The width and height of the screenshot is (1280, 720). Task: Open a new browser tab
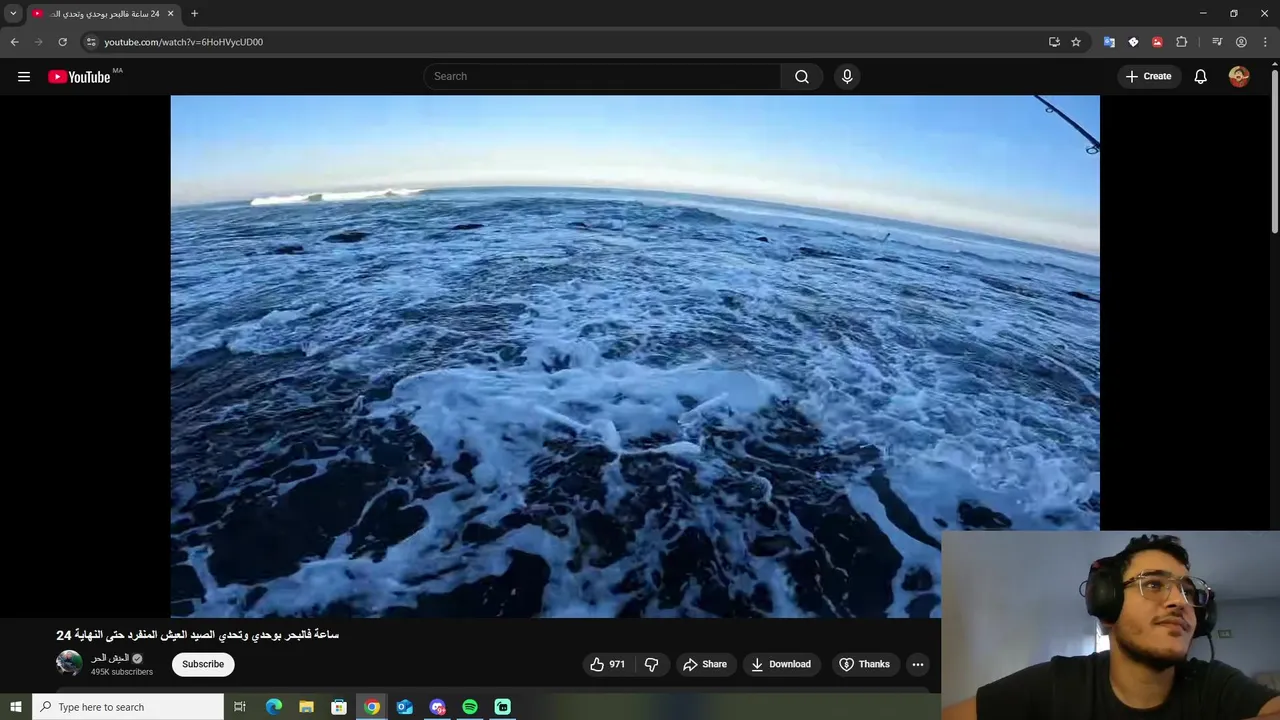(x=194, y=14)
